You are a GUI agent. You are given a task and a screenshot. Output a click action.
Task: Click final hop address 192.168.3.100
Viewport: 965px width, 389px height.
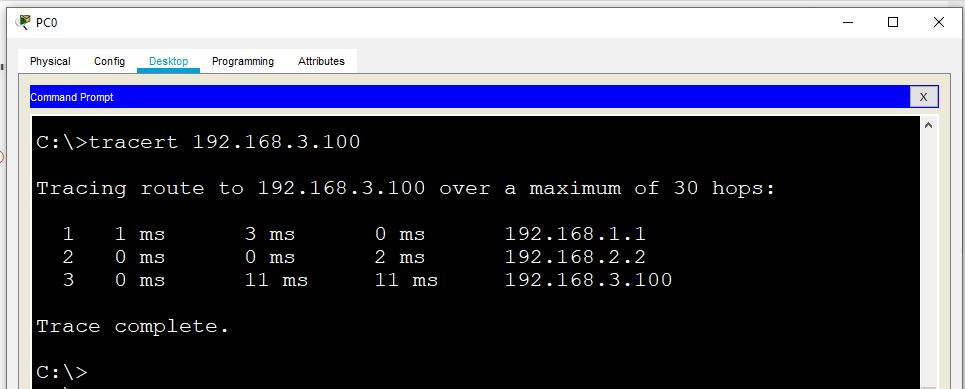pos(588,280)
